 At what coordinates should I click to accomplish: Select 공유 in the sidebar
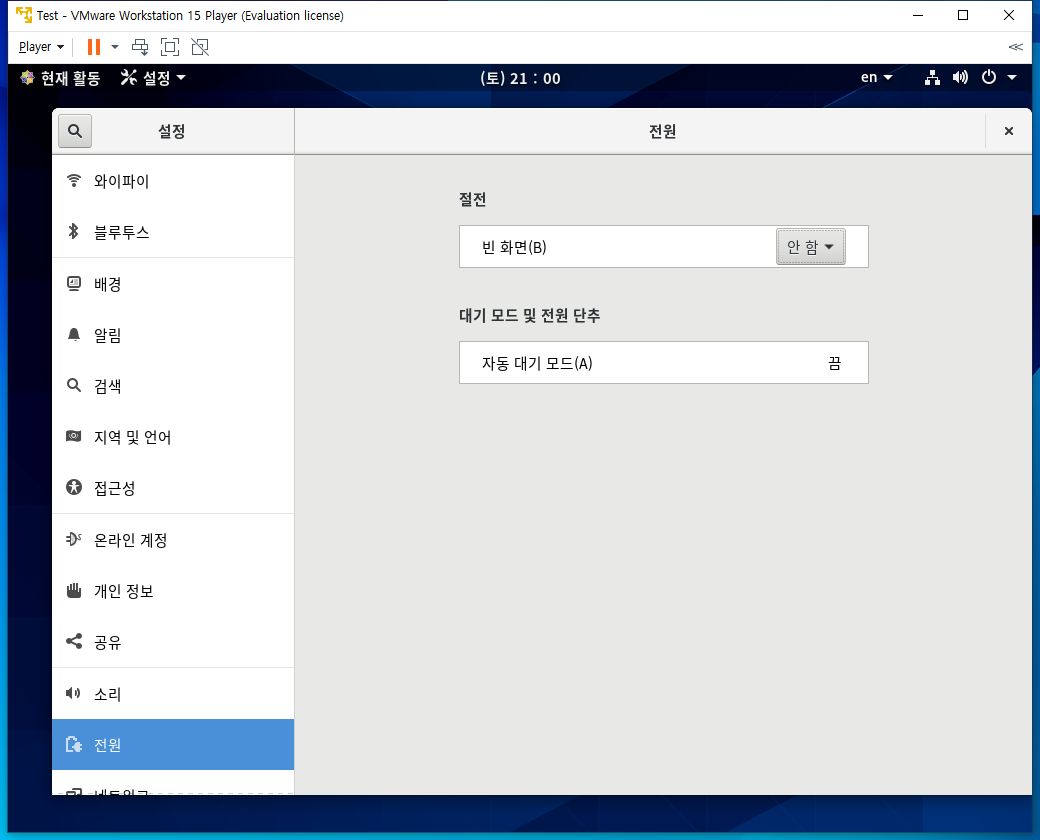click(x=173, y=642)
